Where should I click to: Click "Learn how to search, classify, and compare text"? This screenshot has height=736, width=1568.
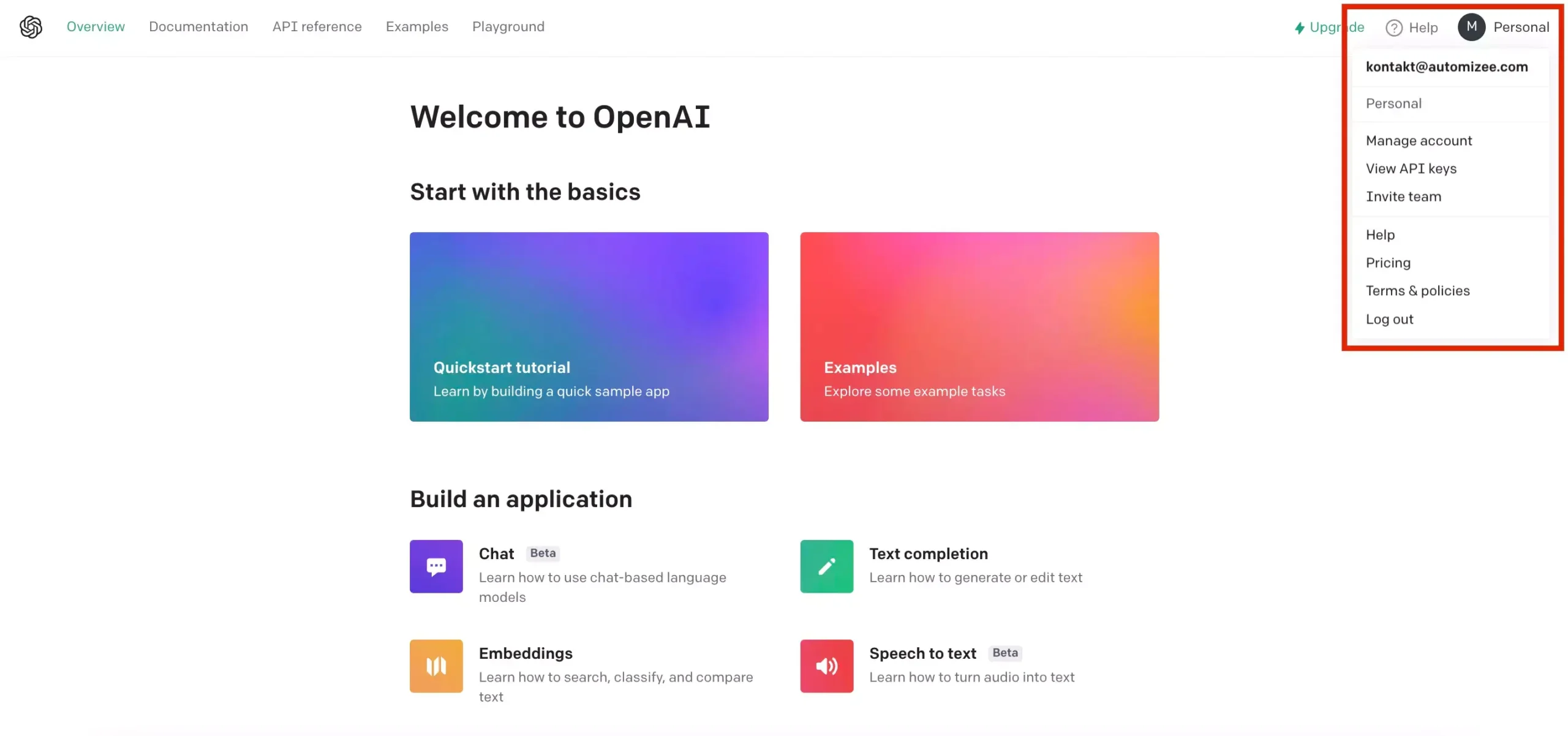tap(616, 686)
